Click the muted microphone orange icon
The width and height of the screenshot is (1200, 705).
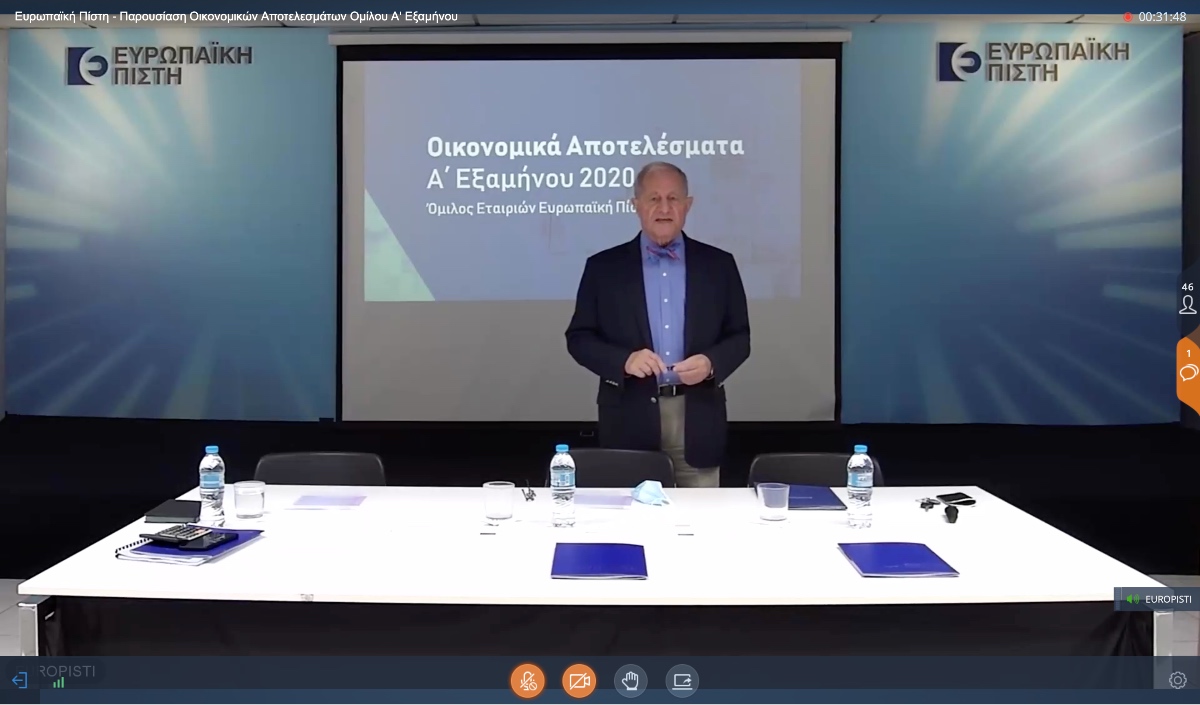click(528, 681)
